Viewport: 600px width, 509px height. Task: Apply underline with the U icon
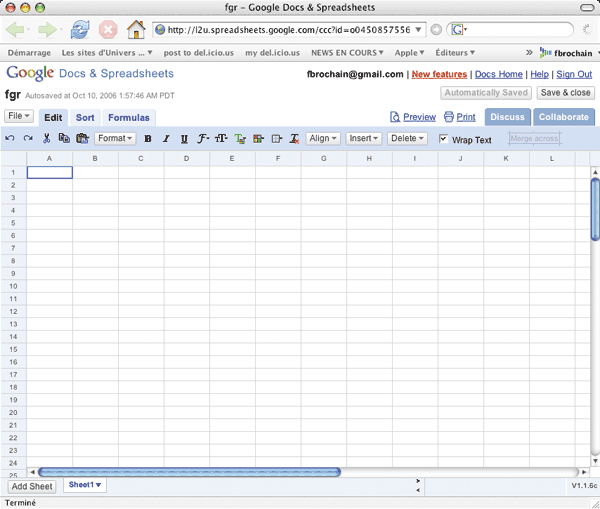184,139
